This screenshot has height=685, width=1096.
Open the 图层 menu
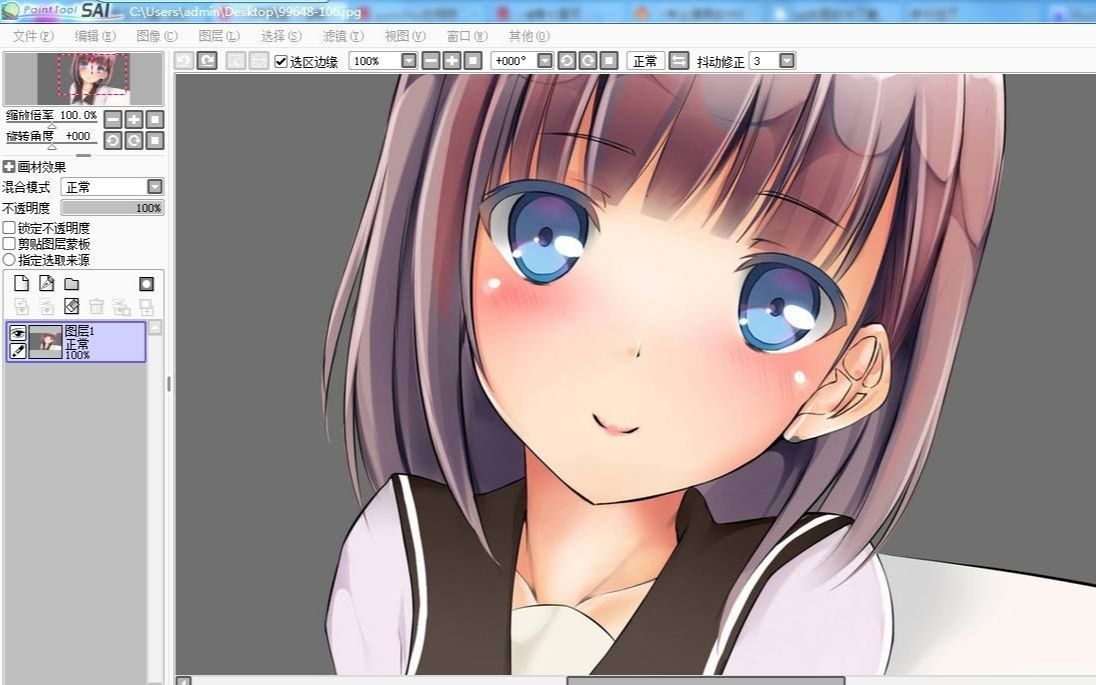(x=219, y=36)
